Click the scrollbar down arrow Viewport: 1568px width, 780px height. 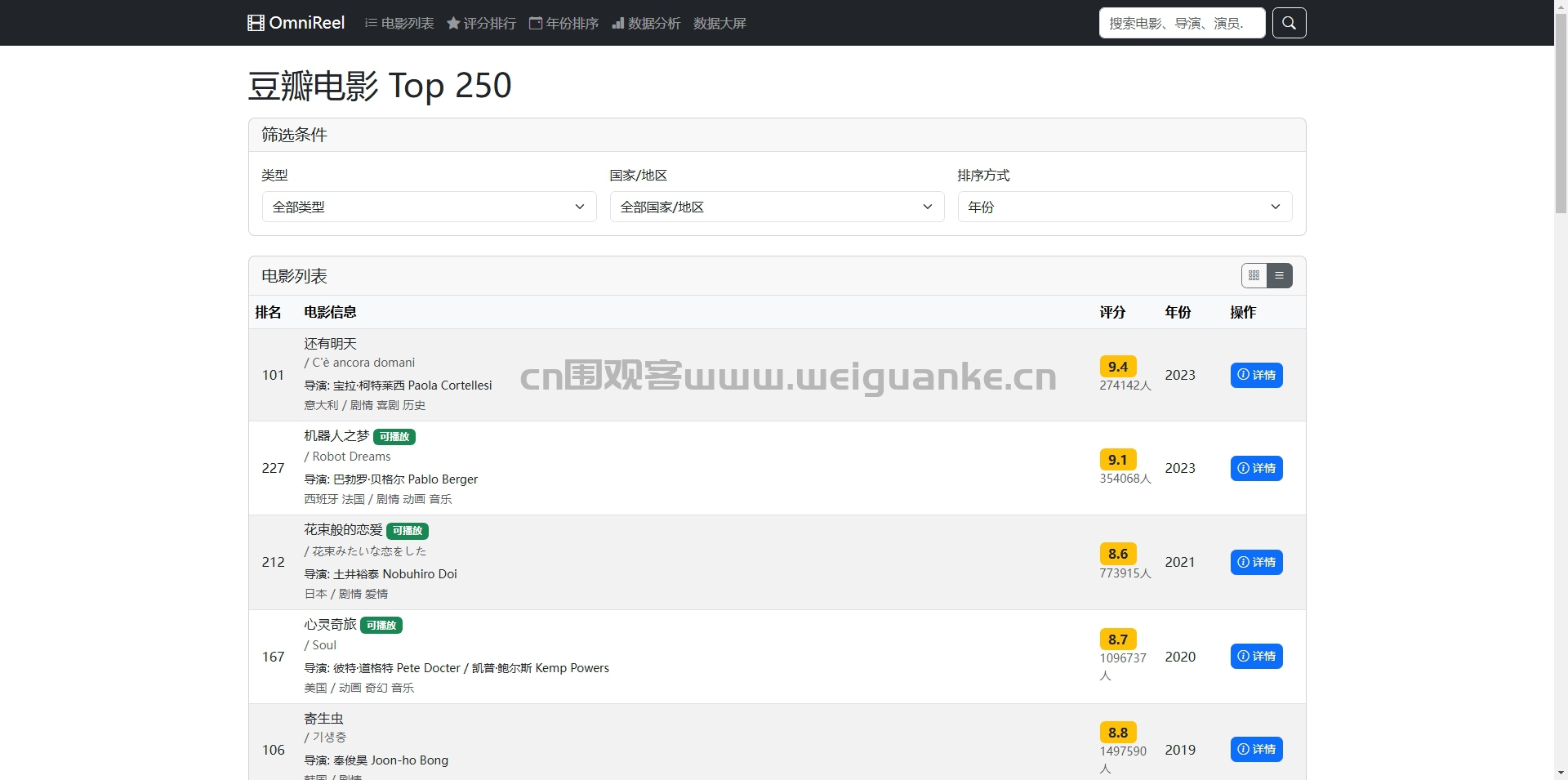(x=1561, y=773)
